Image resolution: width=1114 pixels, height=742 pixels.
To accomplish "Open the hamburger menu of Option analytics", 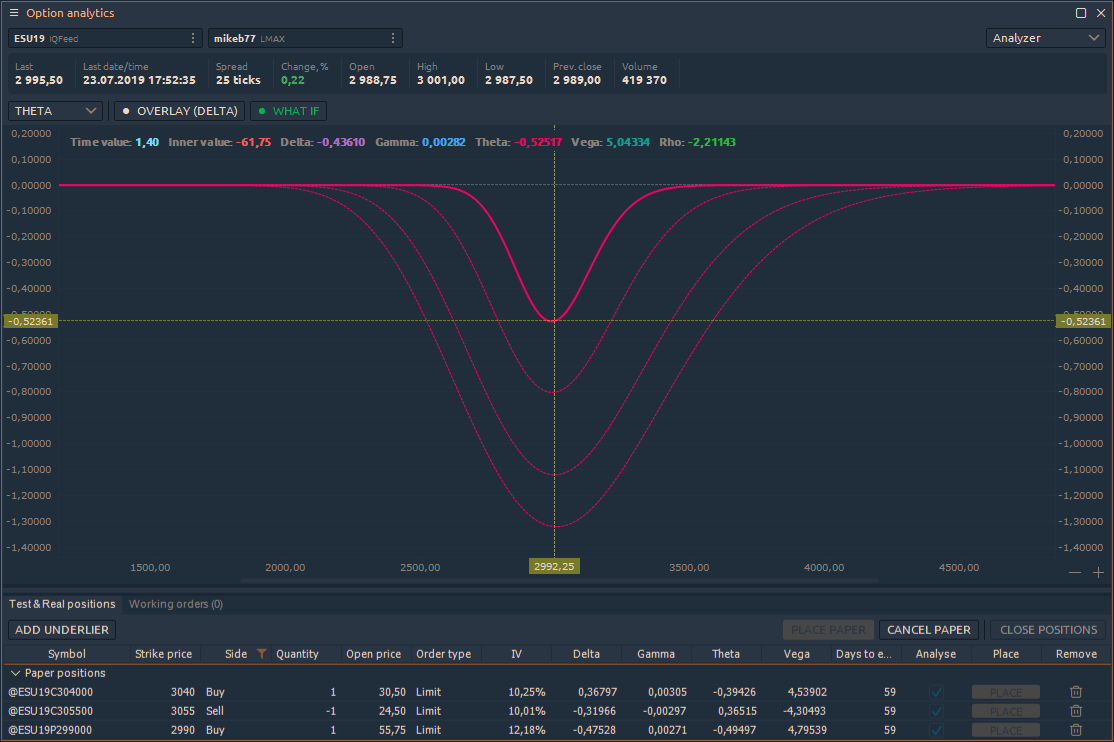I will 13,13.
